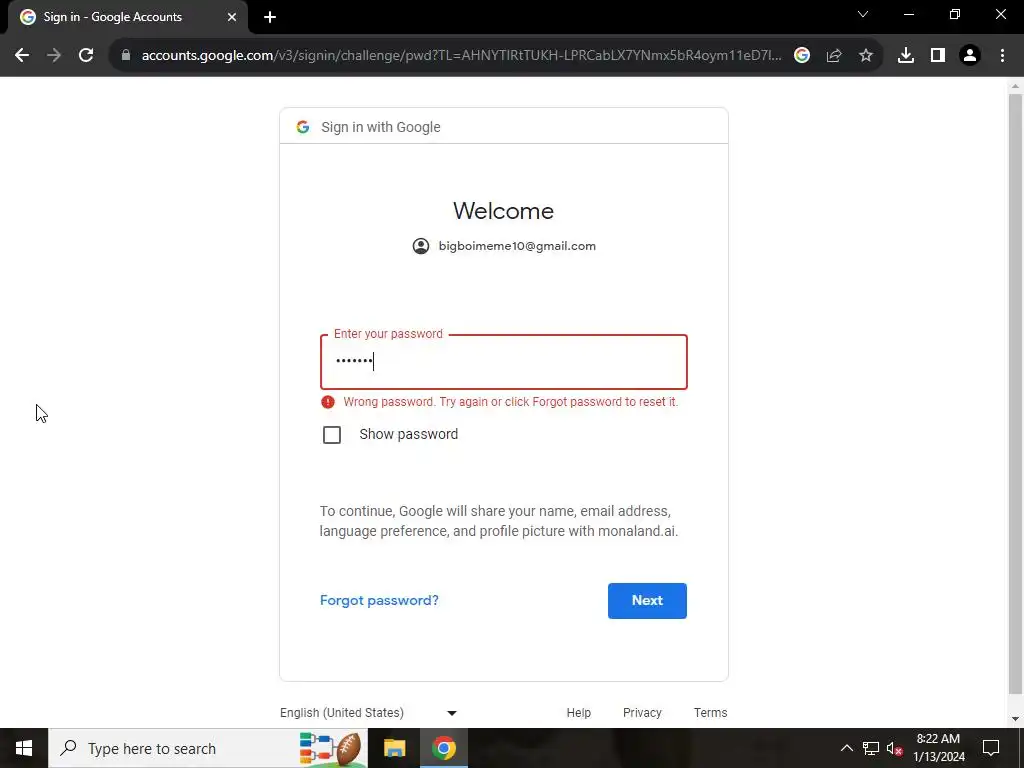The image size is (1024, 768).
Task: Open the football bracket widget in taskbar
Action: click(330, 748)
